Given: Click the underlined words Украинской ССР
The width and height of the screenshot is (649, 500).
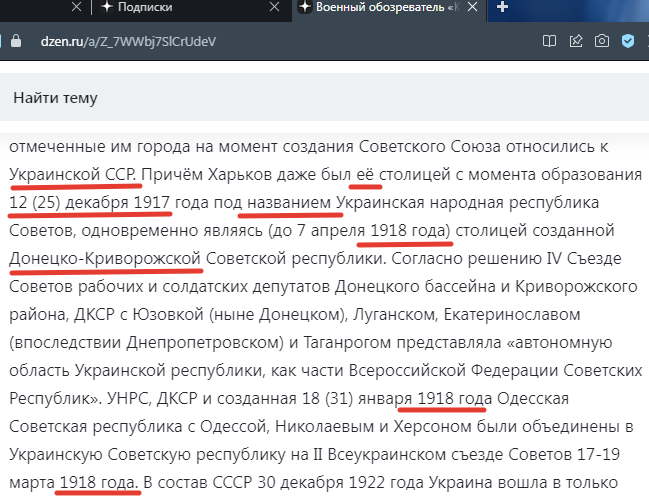Looking at the screenshot, I should tap(72, 175).
